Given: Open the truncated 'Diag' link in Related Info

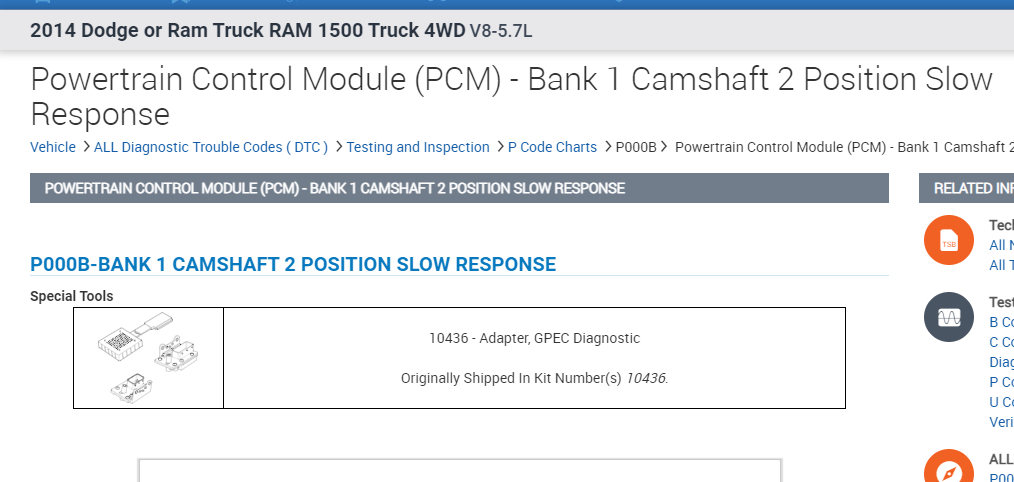Looking at the screenshot, I should tap(1001, 362).
